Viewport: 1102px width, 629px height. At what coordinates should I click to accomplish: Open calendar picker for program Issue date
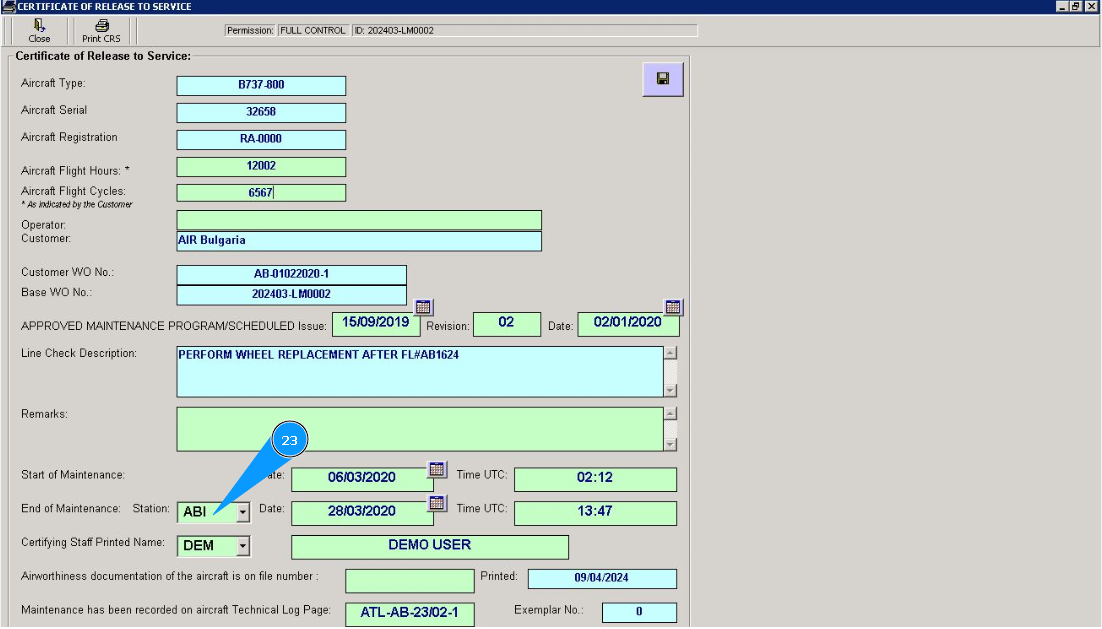(423, 307)
